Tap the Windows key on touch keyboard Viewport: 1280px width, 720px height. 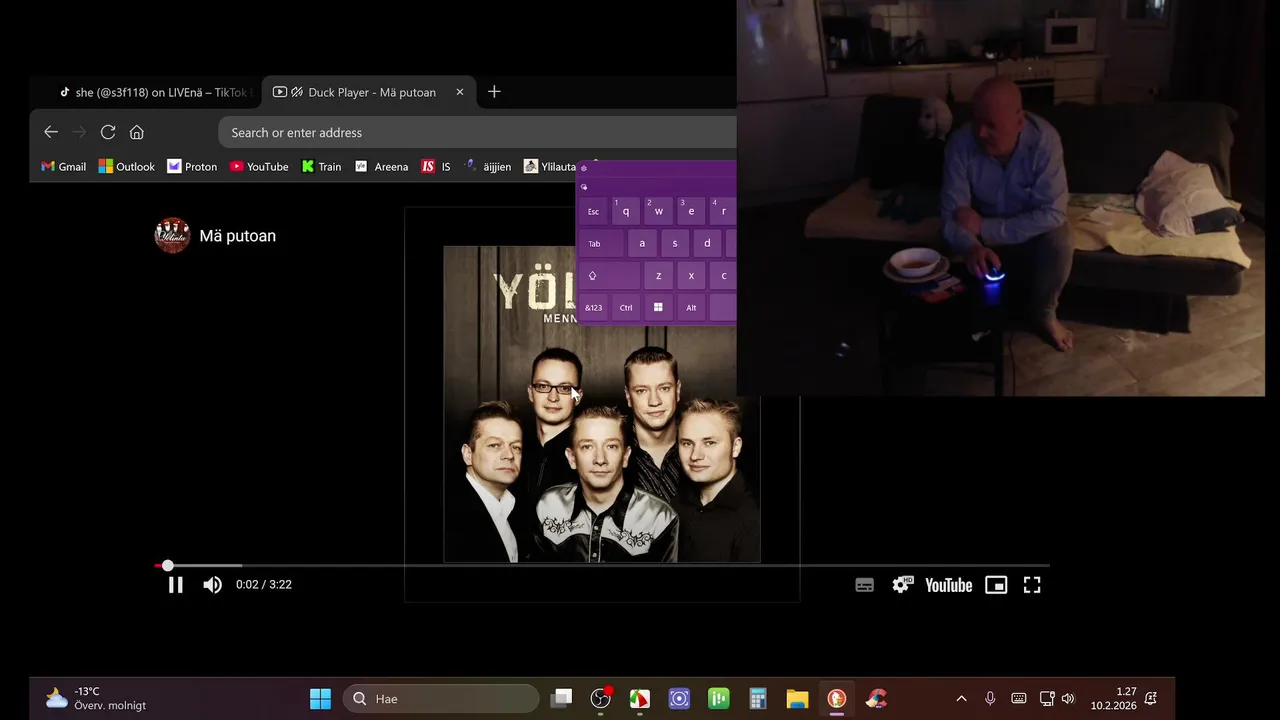point(658,307)
